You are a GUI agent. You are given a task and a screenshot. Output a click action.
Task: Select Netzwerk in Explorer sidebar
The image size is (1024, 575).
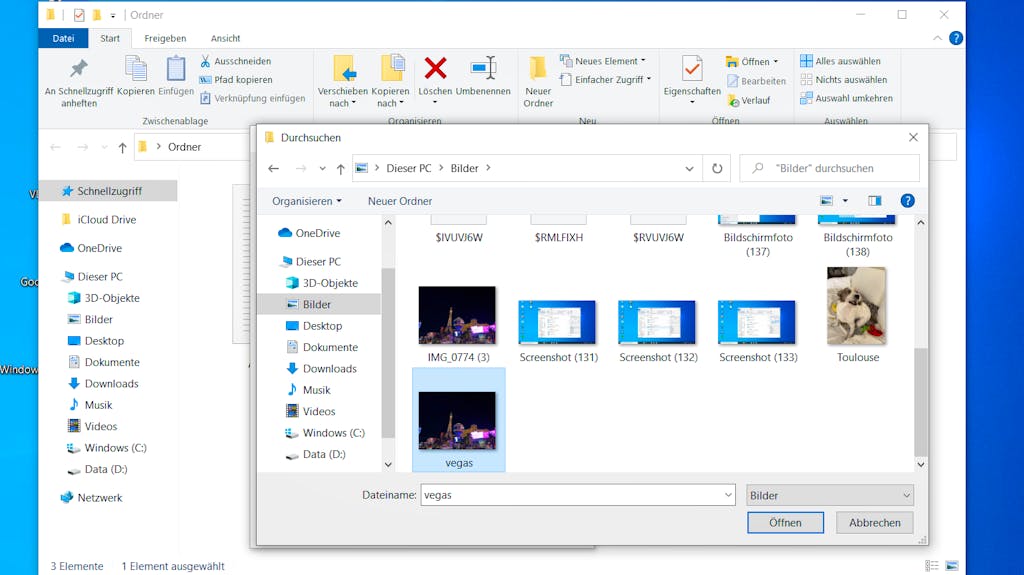click(x=91, y=498)
